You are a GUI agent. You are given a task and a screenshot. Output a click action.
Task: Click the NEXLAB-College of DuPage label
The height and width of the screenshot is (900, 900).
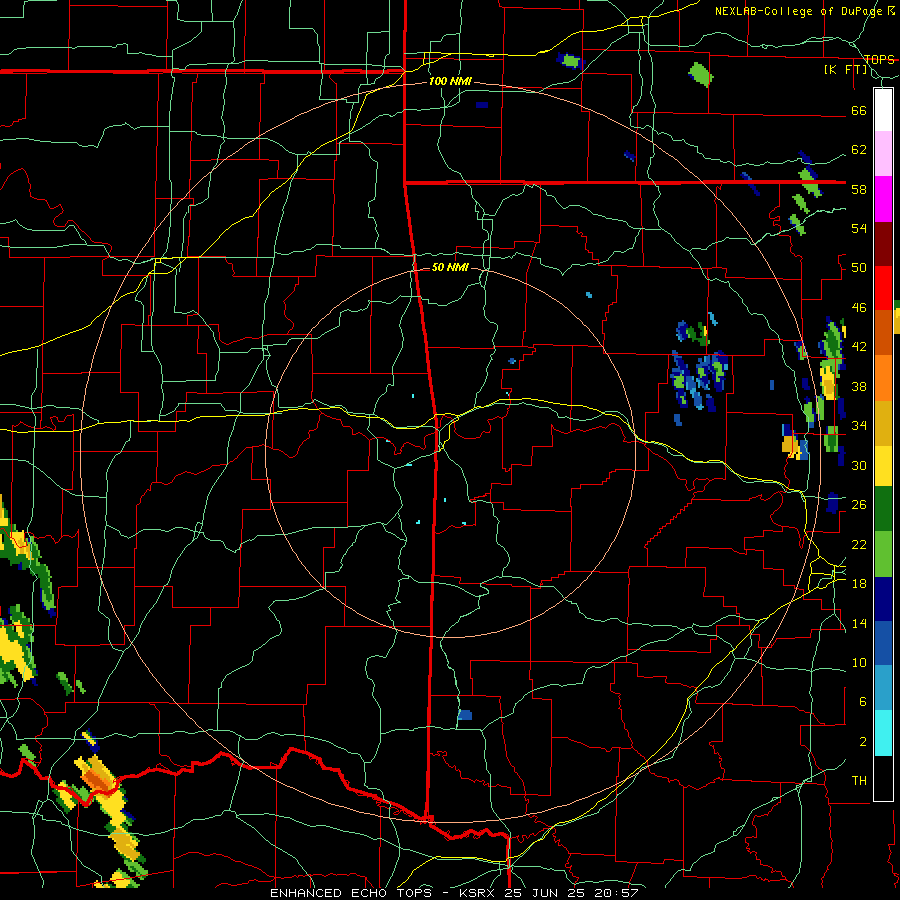(797, 11)
